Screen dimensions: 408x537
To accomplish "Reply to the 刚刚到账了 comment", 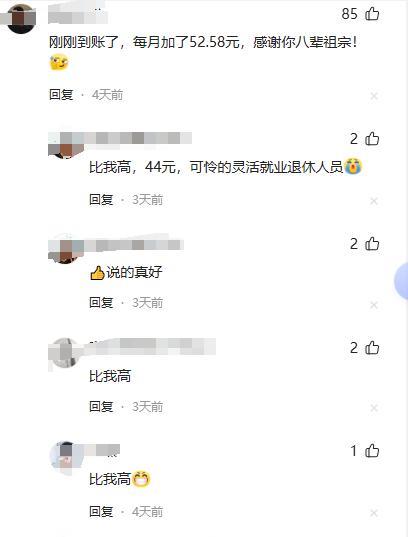I will [61, 95].
